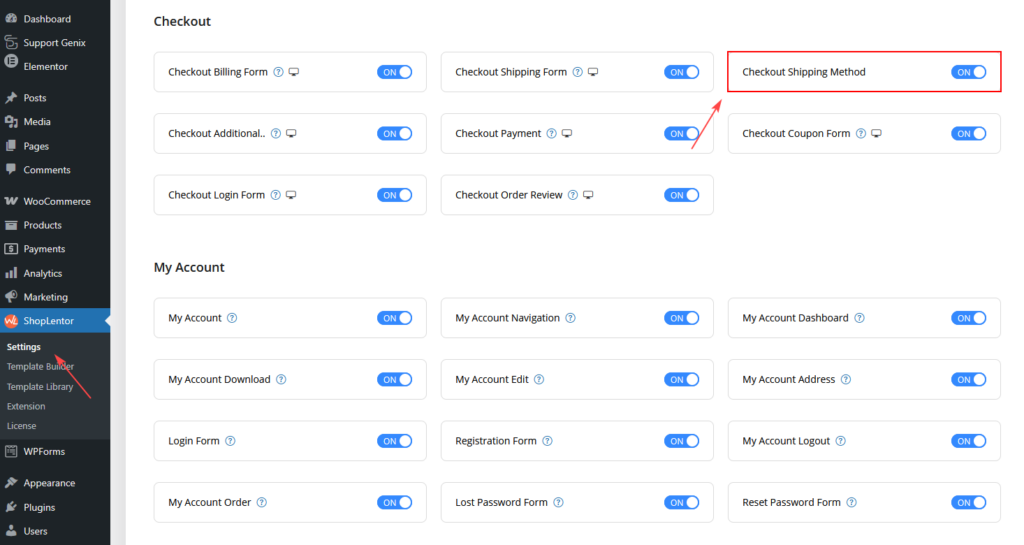Select the Checkout Shipping Form card label
The image size is (1024, 545).
(x=510, y=72)
